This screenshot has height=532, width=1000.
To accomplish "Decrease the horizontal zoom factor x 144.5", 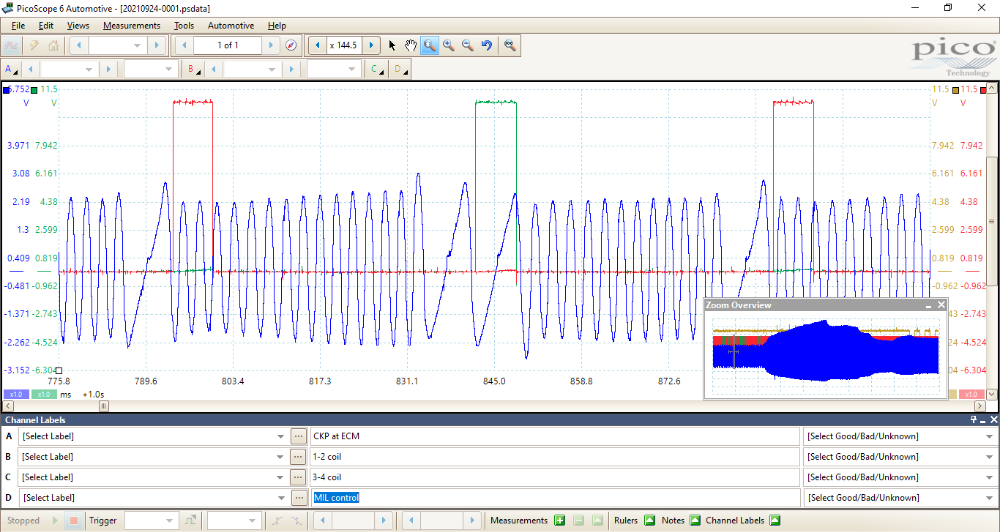I will [x=318, y=45].
